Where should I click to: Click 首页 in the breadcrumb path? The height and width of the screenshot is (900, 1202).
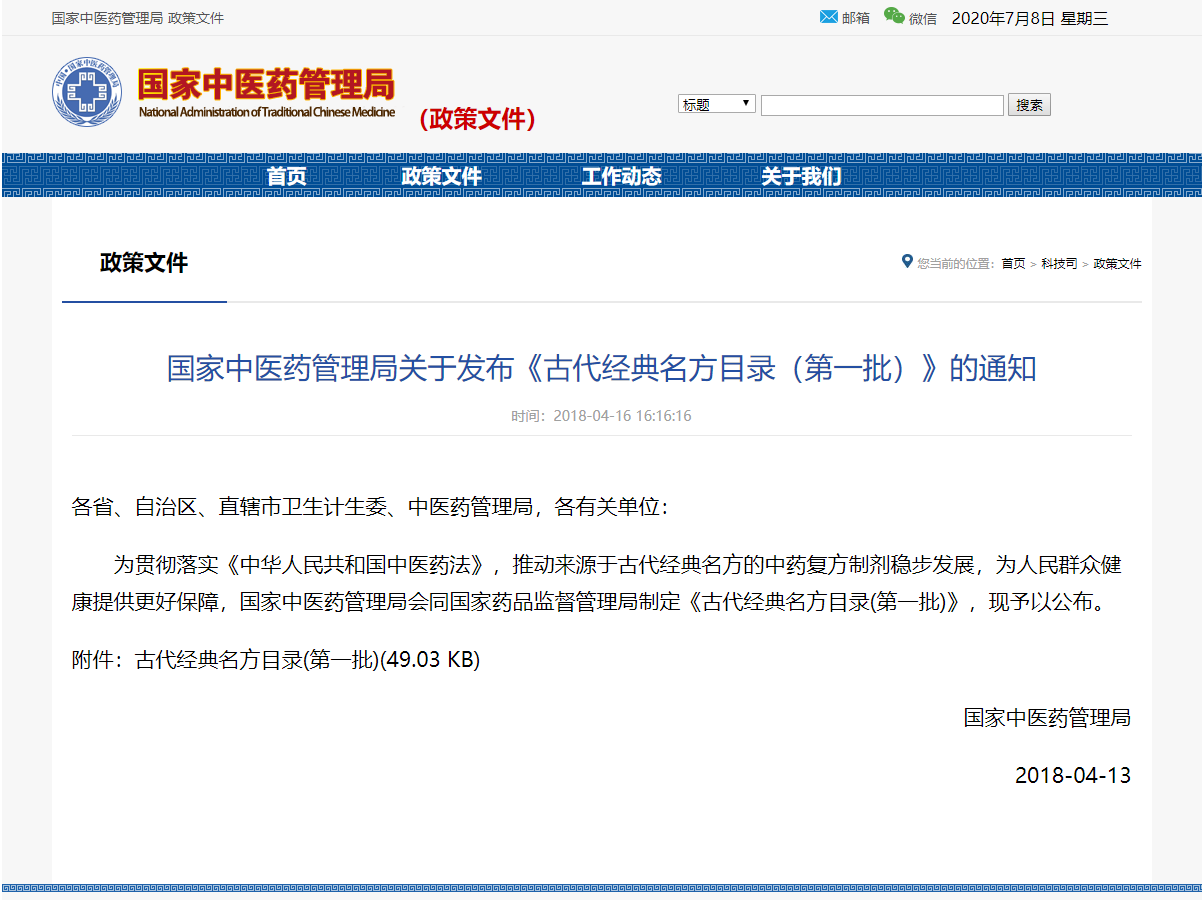(x=1013, y=264)
